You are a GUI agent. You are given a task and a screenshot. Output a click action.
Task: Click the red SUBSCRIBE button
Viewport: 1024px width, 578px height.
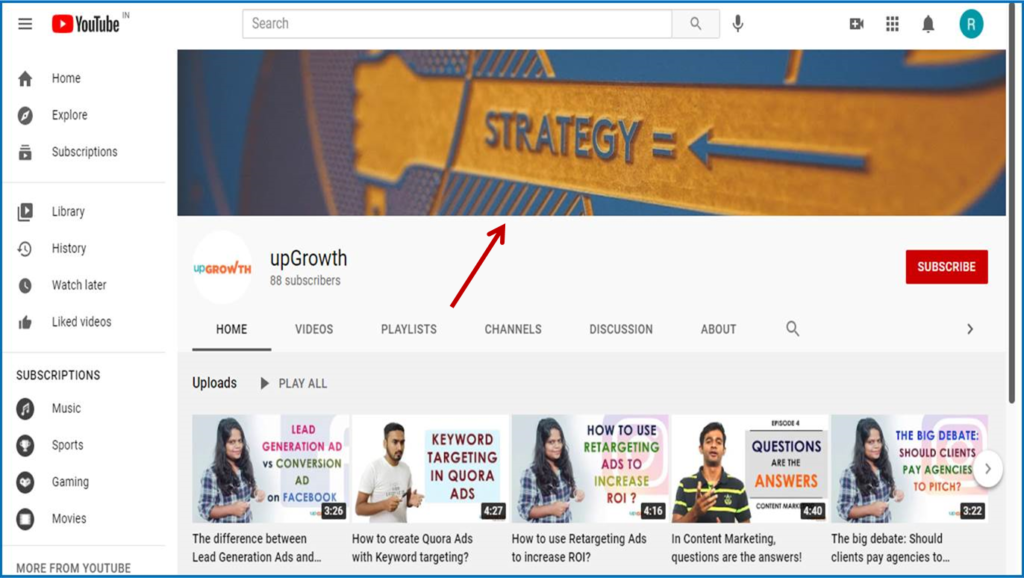tap(946, 266)
